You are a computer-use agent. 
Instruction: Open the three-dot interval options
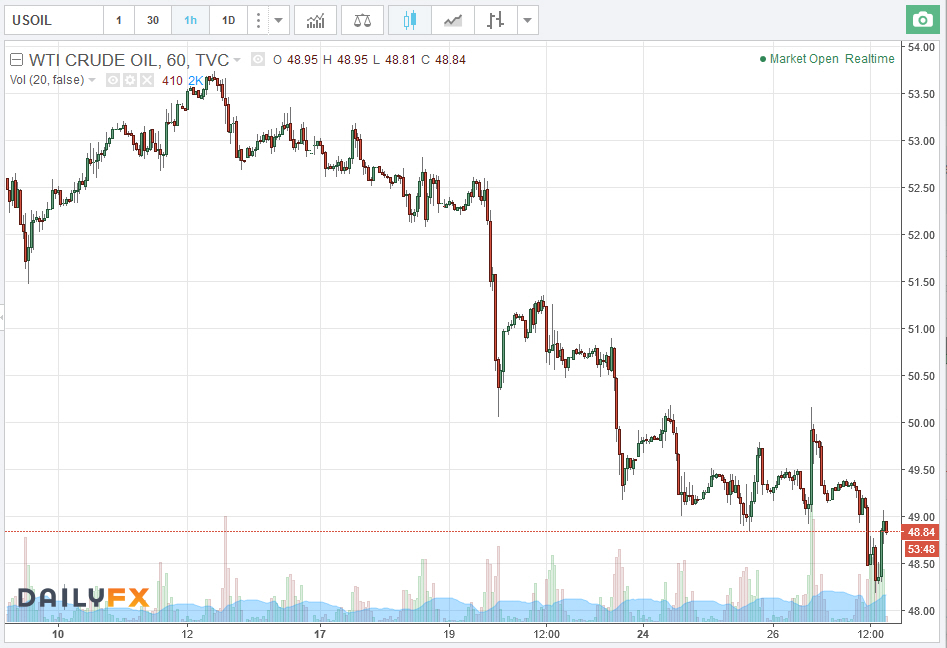[x=258, y=21]
